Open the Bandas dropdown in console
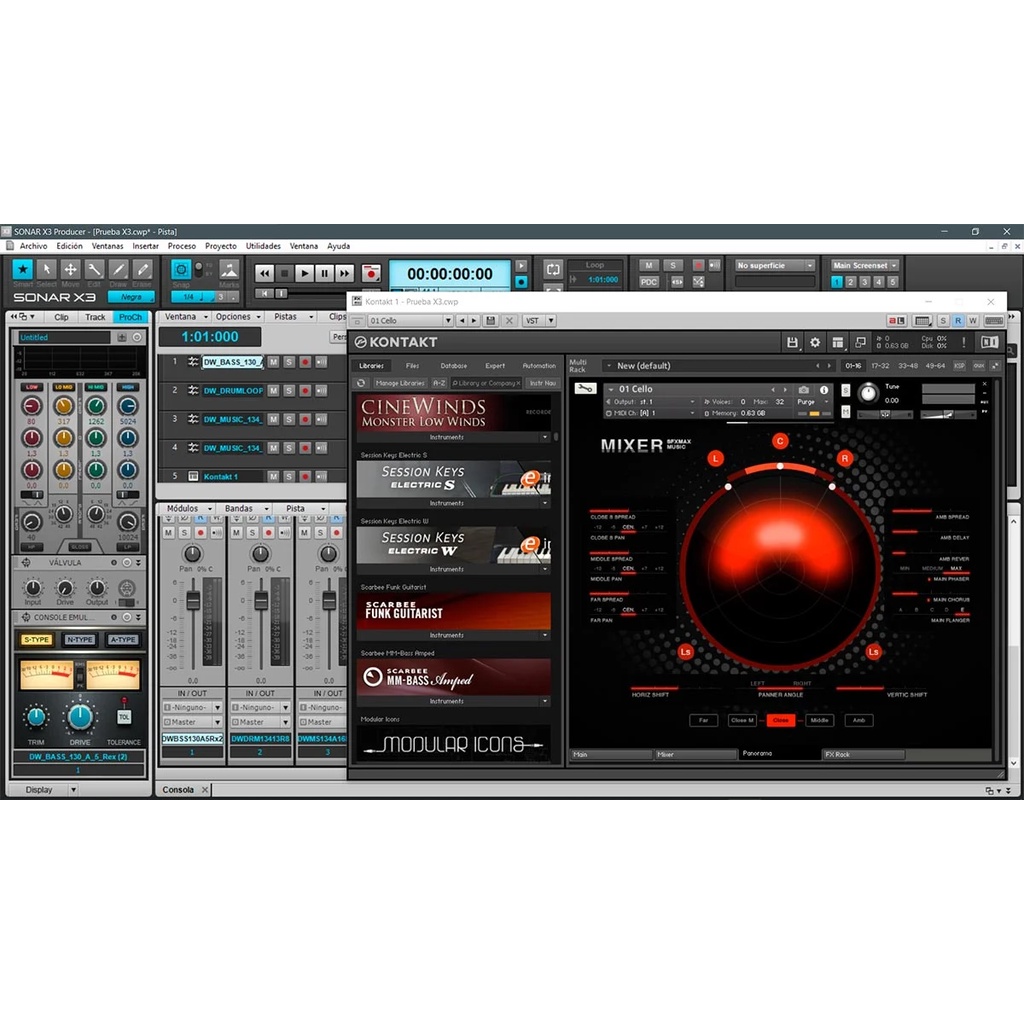Screen dimensions: 1024x1024 click(246, 508)
